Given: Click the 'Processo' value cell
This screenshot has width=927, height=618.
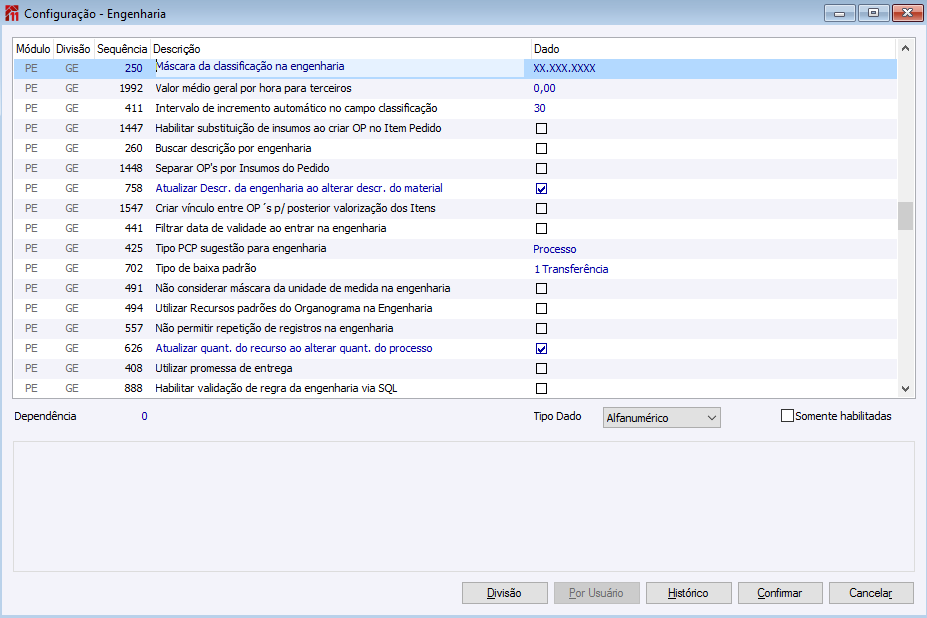Looking at the screenshot, I should (555, 249).
